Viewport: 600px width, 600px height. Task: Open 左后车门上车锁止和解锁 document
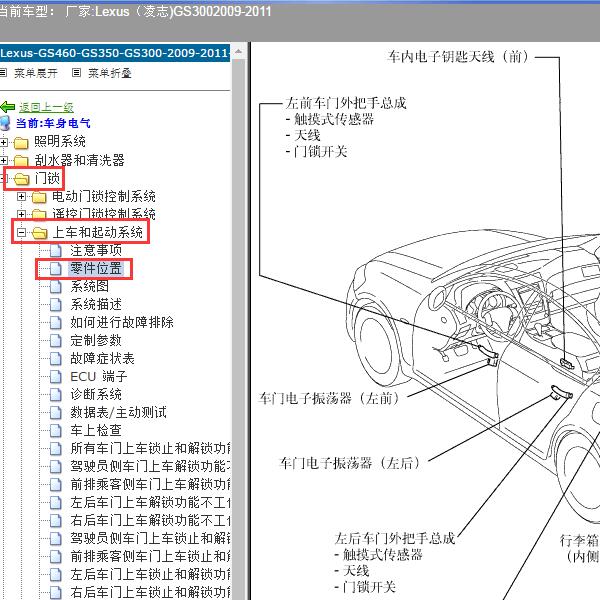click(151, 574)
